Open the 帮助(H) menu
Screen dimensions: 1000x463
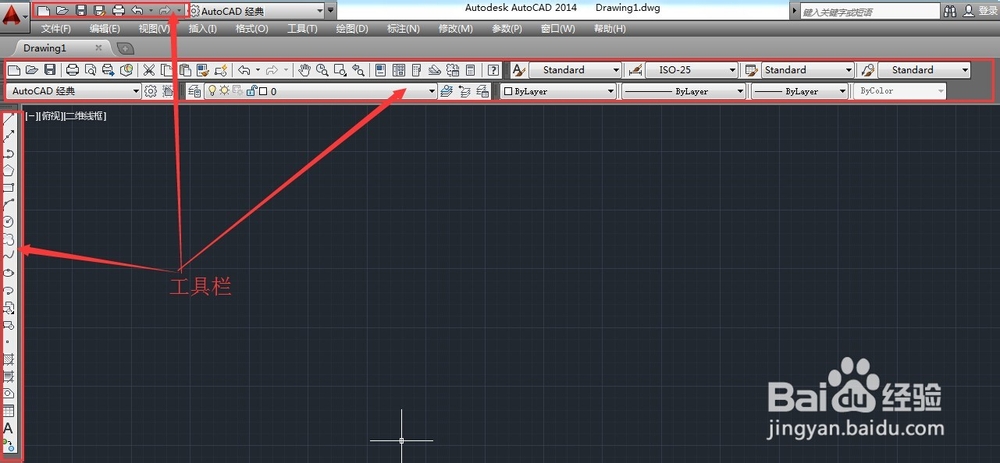[x=610, y=29]
